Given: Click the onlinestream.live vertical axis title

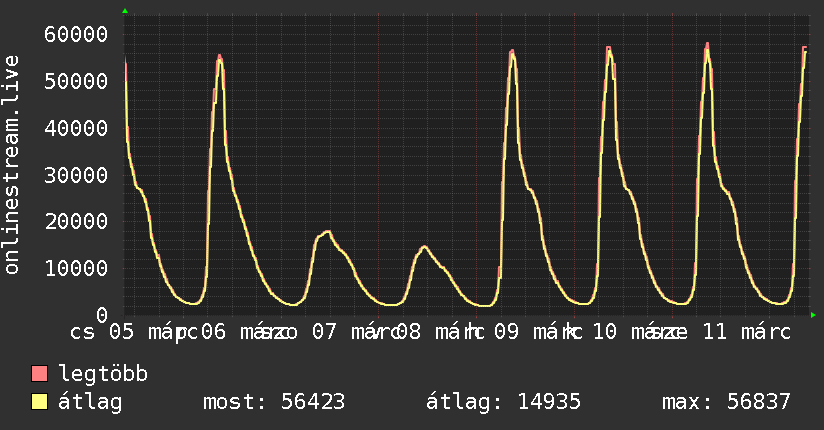Looking at the screenshot, I should [11, 165].
